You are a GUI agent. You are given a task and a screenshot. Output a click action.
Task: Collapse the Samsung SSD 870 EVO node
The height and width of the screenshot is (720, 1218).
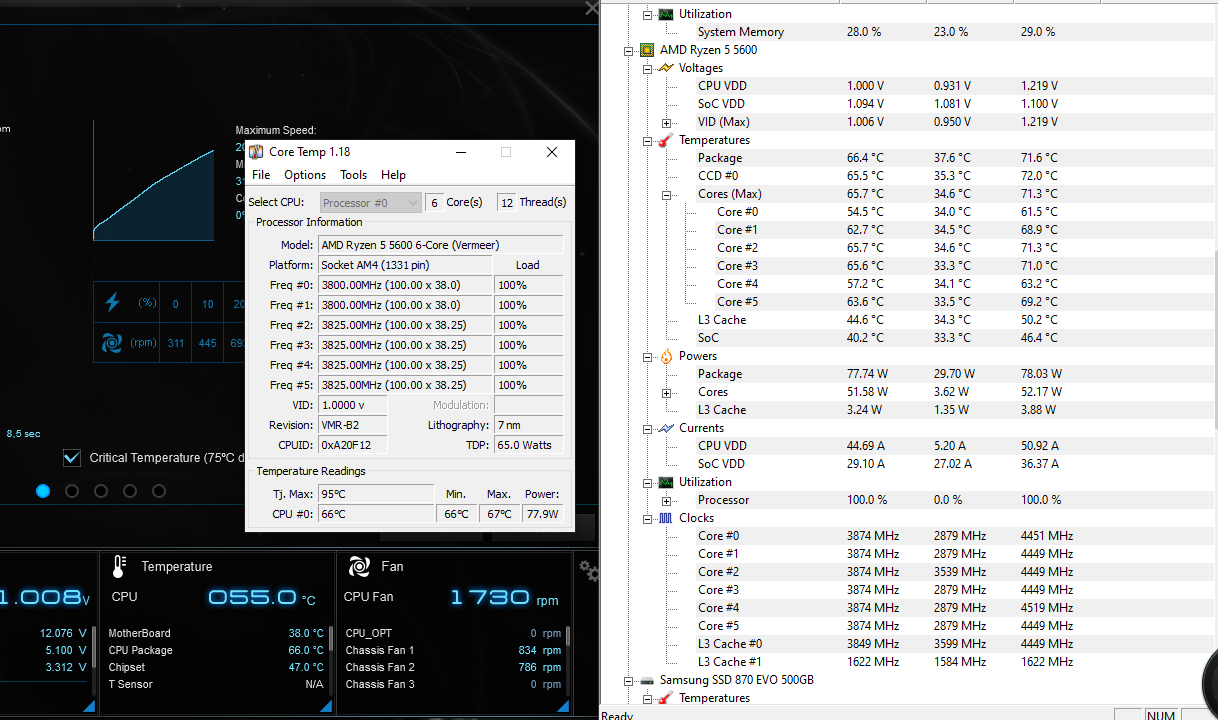pos(629,680)
